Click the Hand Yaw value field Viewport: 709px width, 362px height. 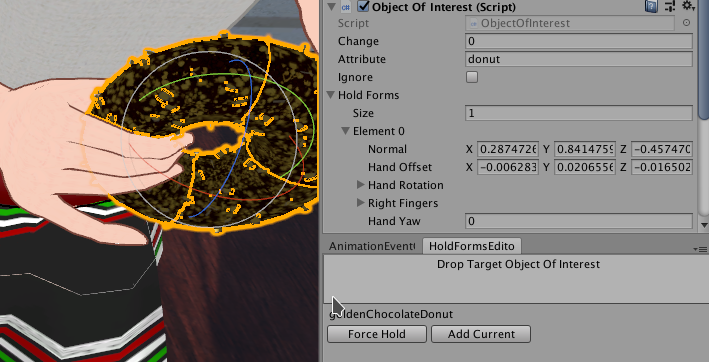click(x=579, y=221)
